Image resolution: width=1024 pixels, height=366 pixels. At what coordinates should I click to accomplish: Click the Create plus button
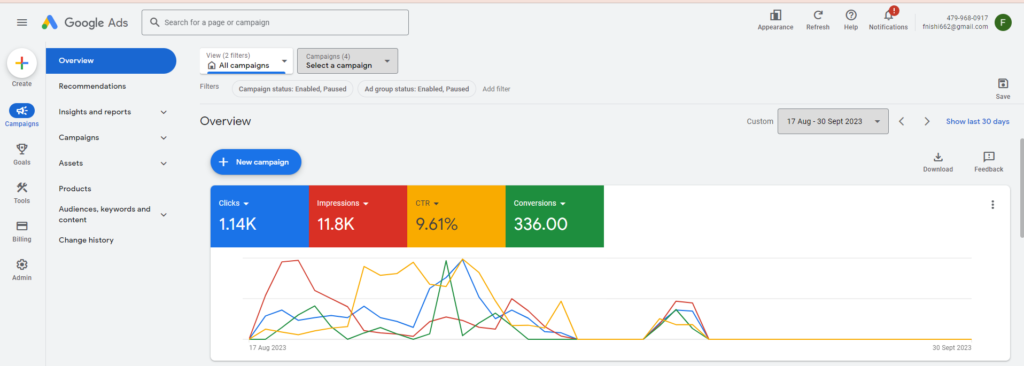[22, 63]
